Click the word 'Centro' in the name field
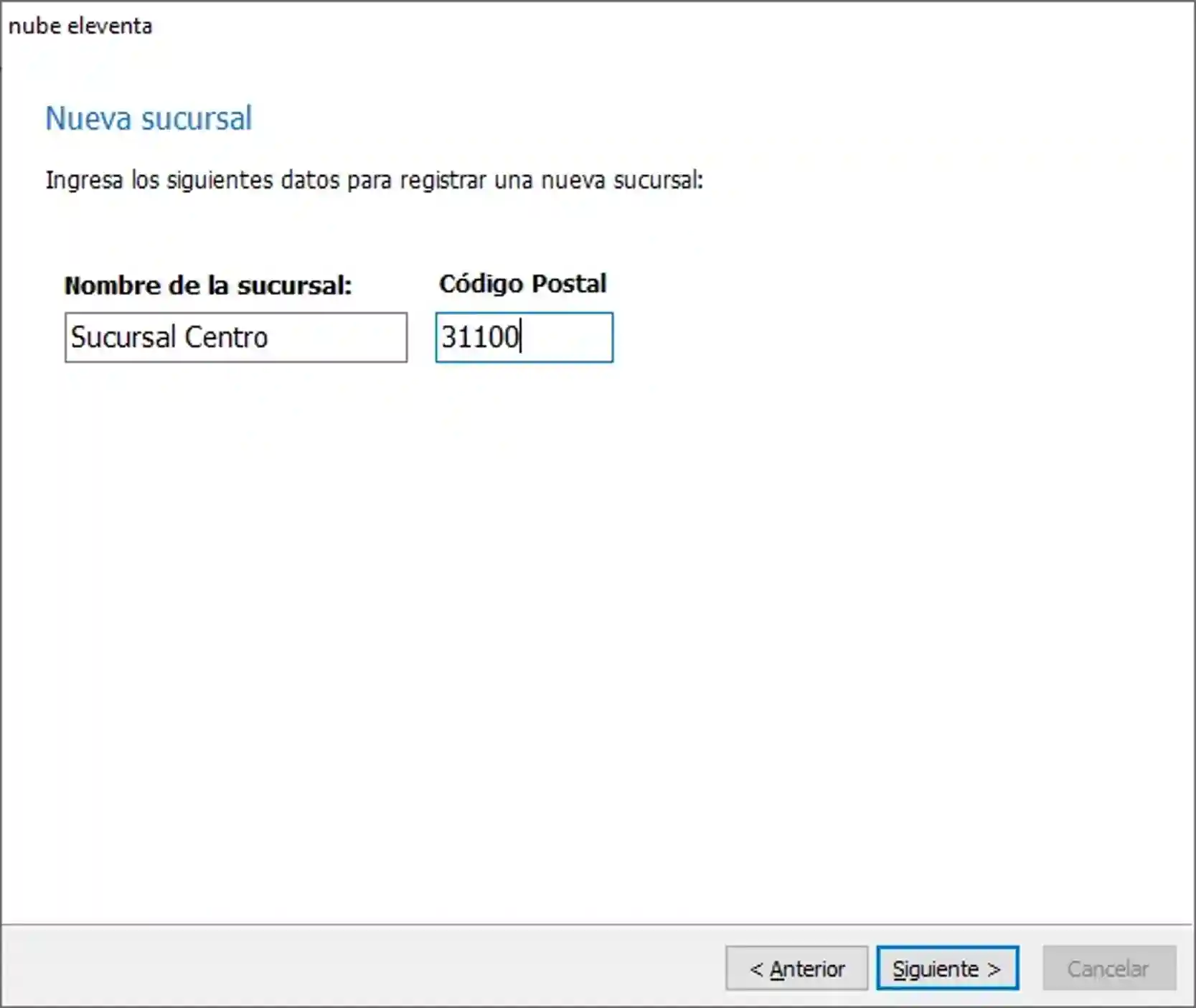This screenshot has height=1008, width=1196. [x=226, y=337]
